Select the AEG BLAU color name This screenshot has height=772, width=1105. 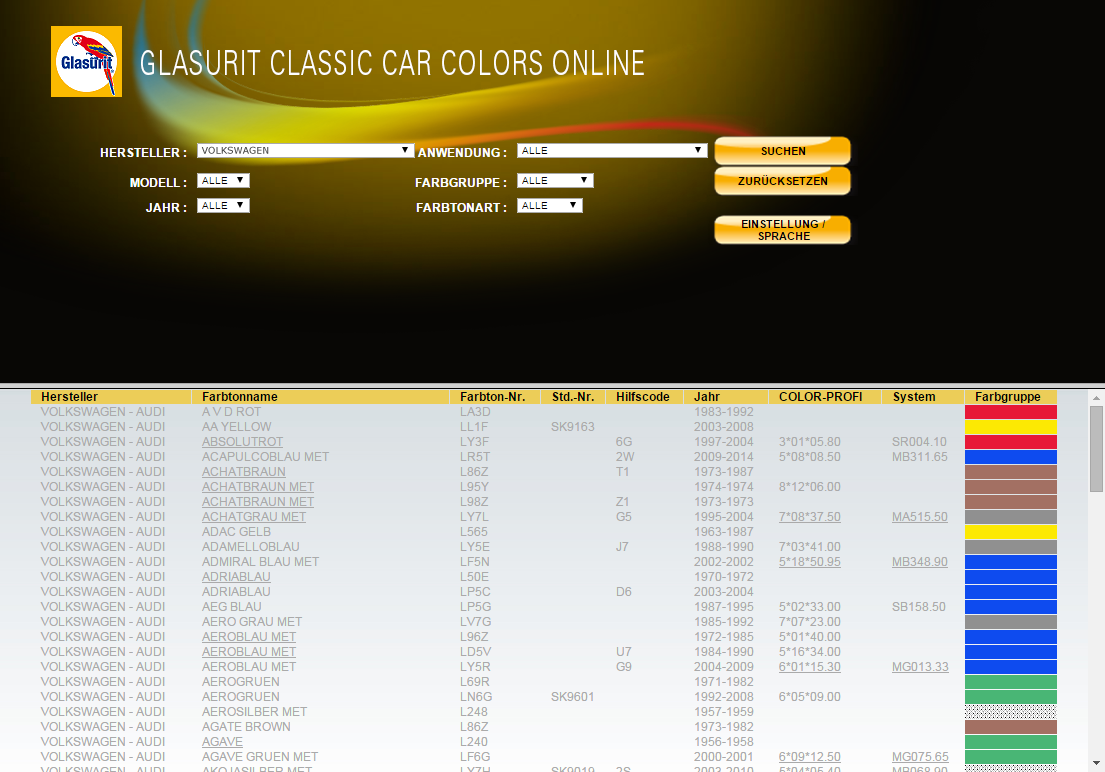231,606
